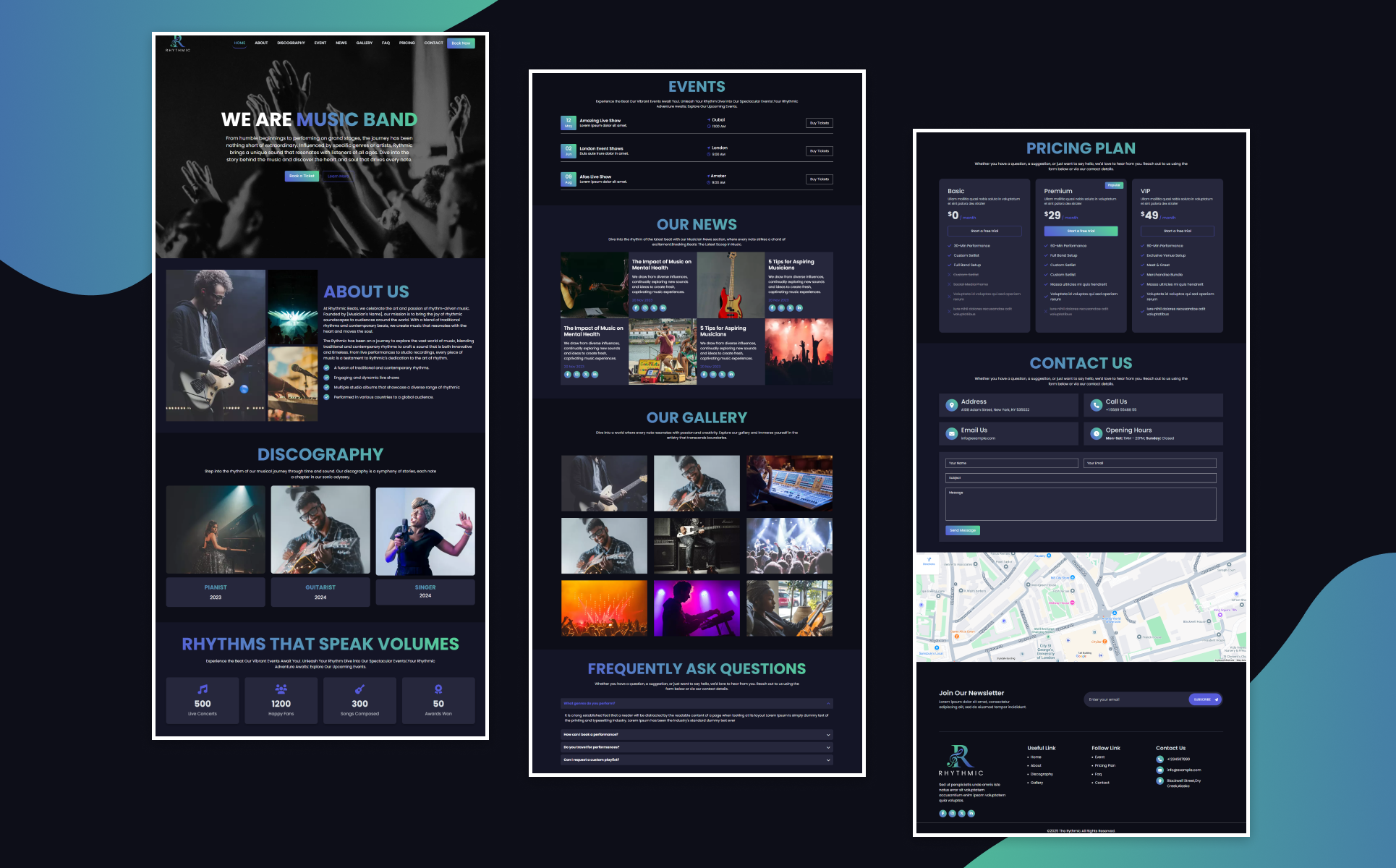Click the map pin icon beside Blackwell Street

[1159, 781]
